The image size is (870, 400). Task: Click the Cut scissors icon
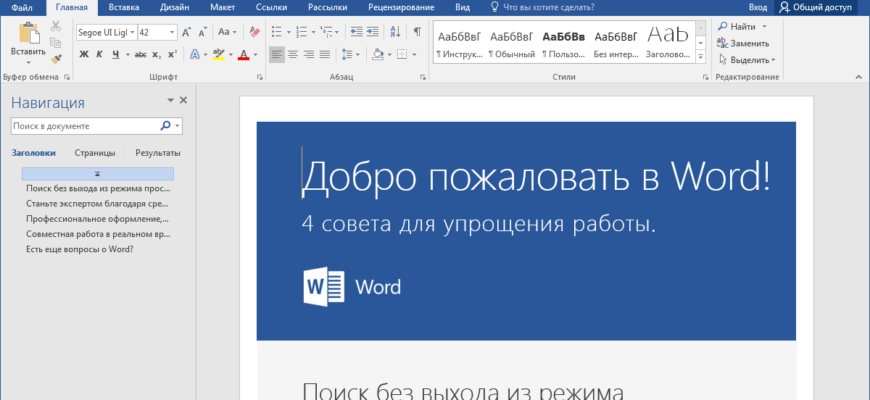coord(56,27)
